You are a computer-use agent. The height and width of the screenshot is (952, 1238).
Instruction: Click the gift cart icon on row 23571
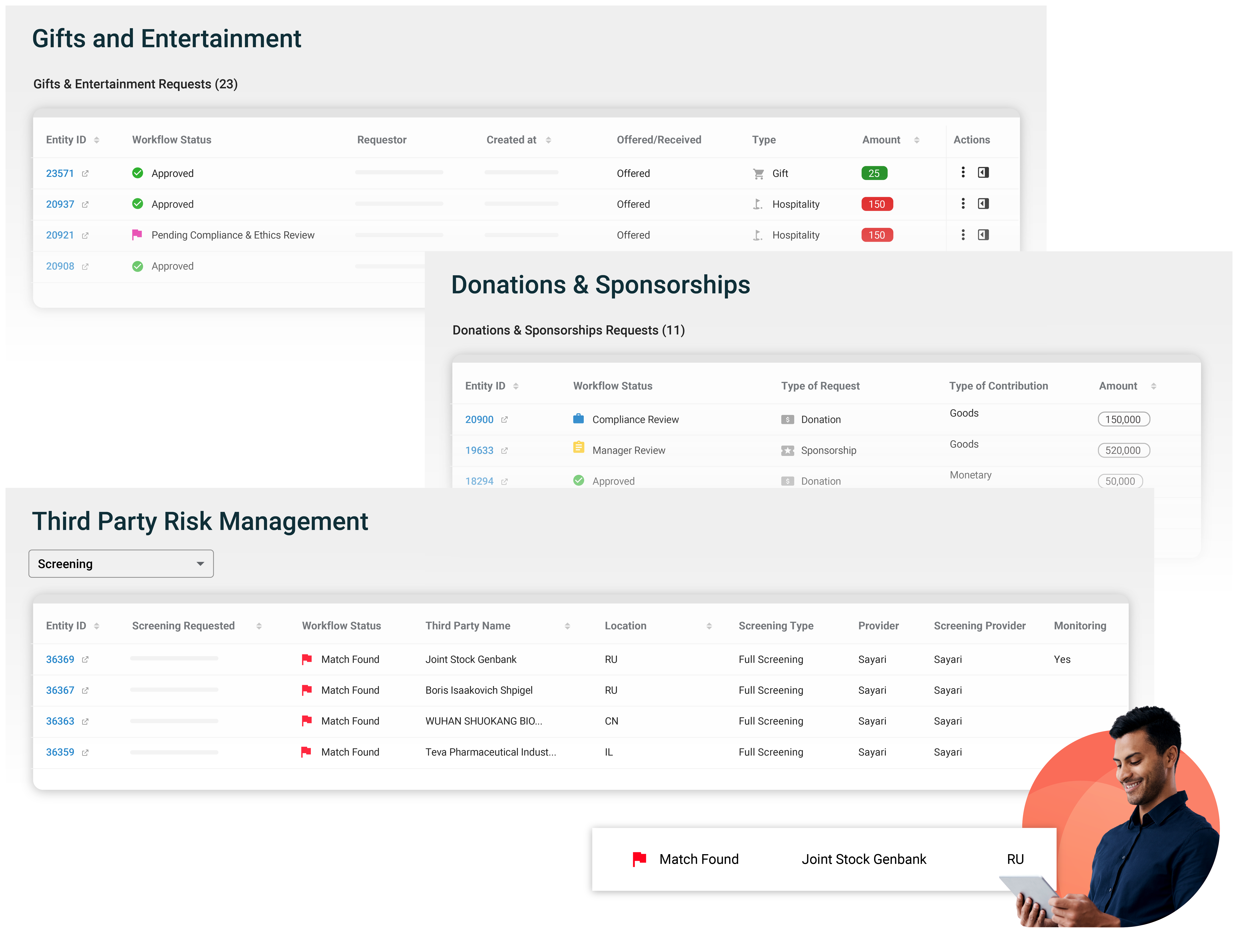coord(758,173)
